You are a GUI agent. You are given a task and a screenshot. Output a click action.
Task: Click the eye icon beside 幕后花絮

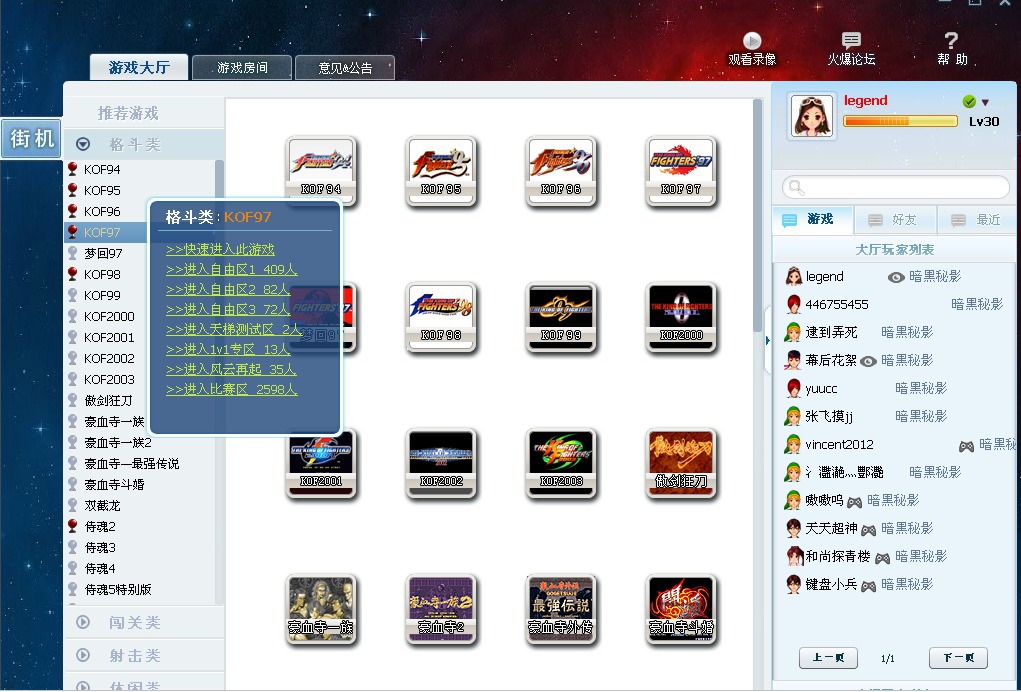click(x=868, y=361)
